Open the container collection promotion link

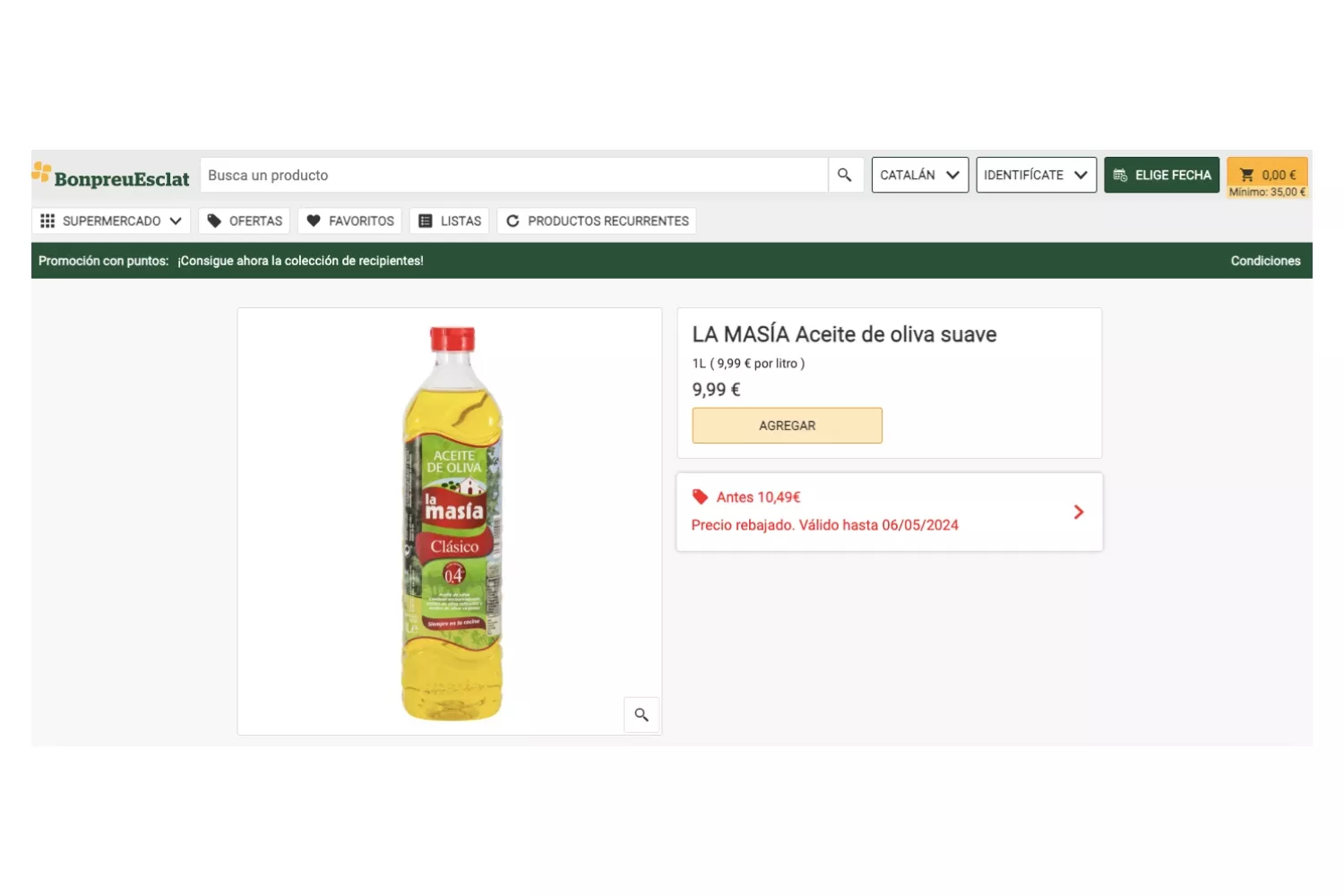point(300,261)
